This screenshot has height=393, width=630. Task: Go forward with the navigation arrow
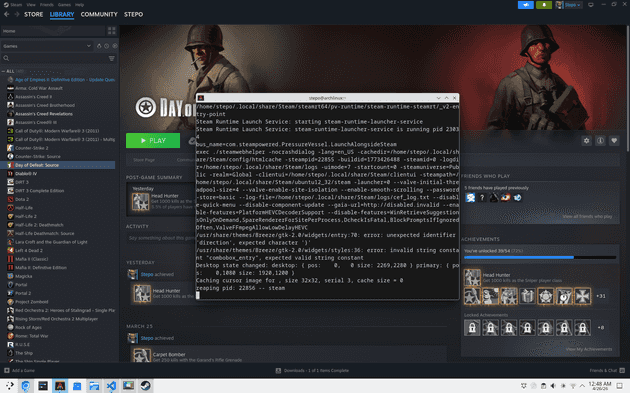point(16,14)
